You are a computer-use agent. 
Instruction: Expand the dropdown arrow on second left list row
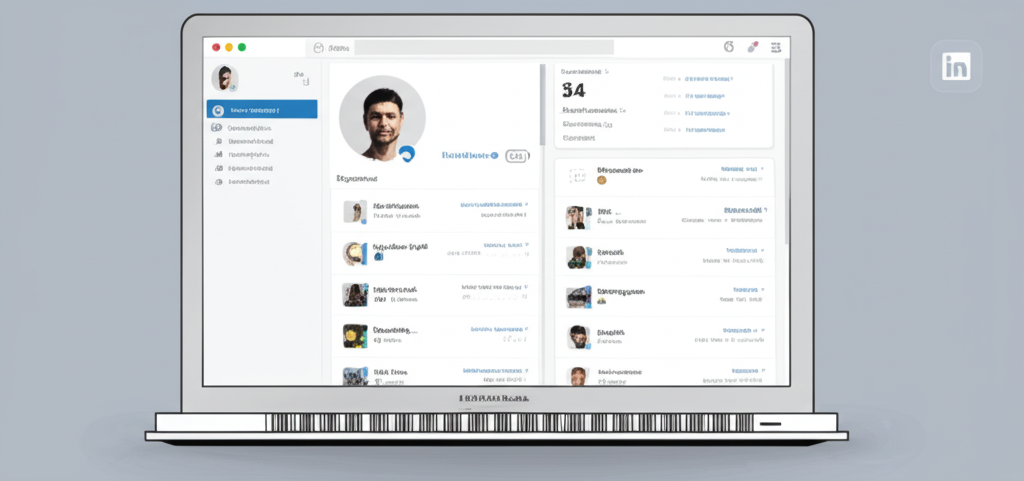tap(526, 244)
